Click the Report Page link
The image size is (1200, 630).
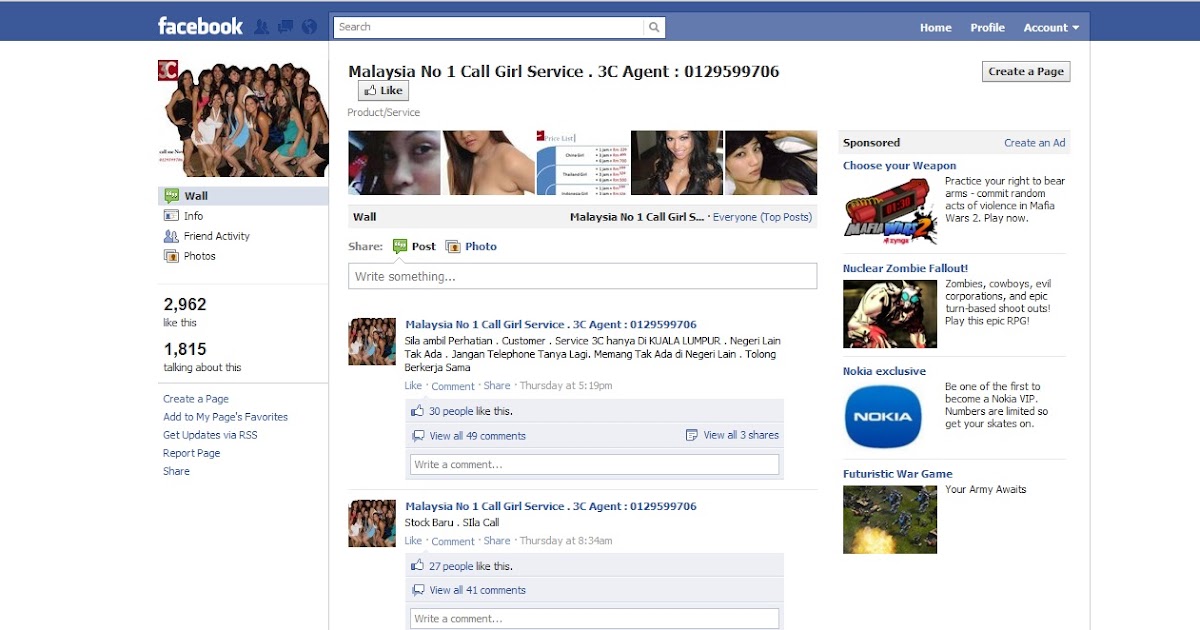pos(192,453)
